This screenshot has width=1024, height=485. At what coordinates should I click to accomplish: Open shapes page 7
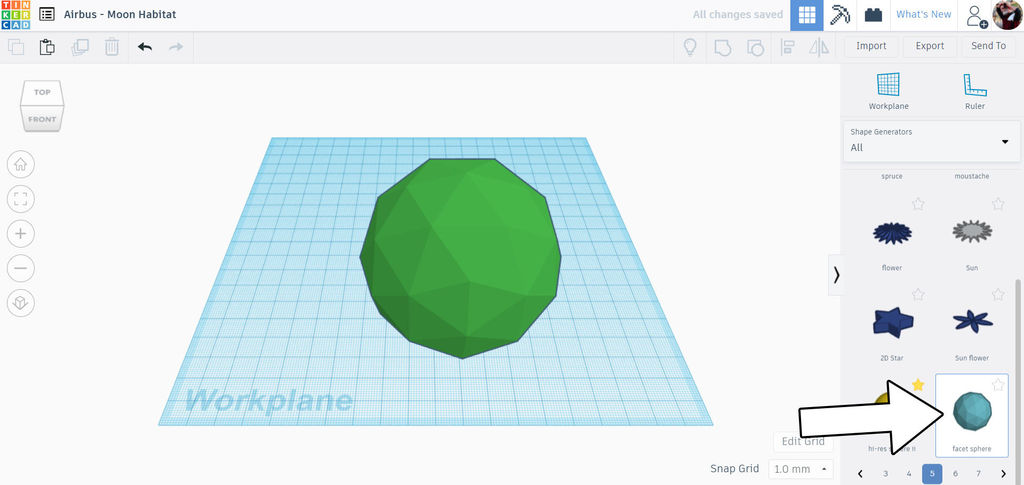978,473
